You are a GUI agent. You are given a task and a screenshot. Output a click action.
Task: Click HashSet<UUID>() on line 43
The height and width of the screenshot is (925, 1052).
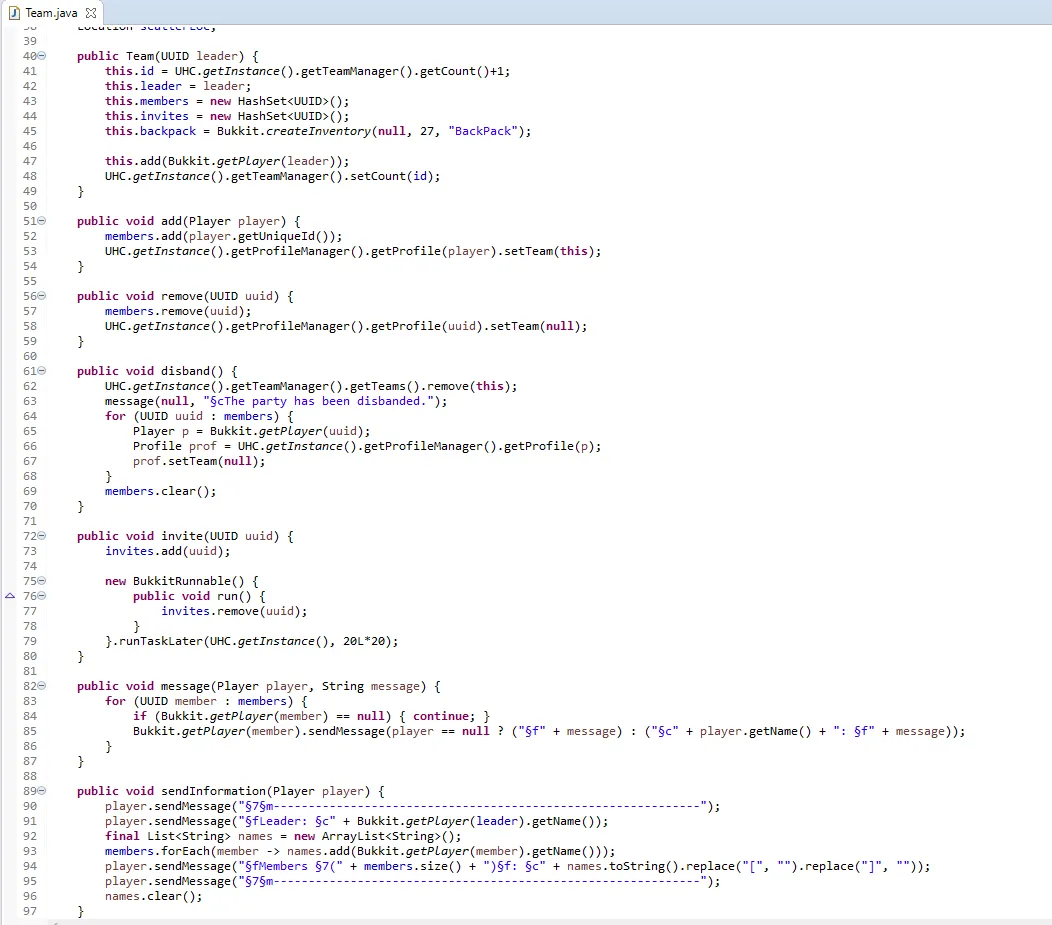tap(291, 101)
